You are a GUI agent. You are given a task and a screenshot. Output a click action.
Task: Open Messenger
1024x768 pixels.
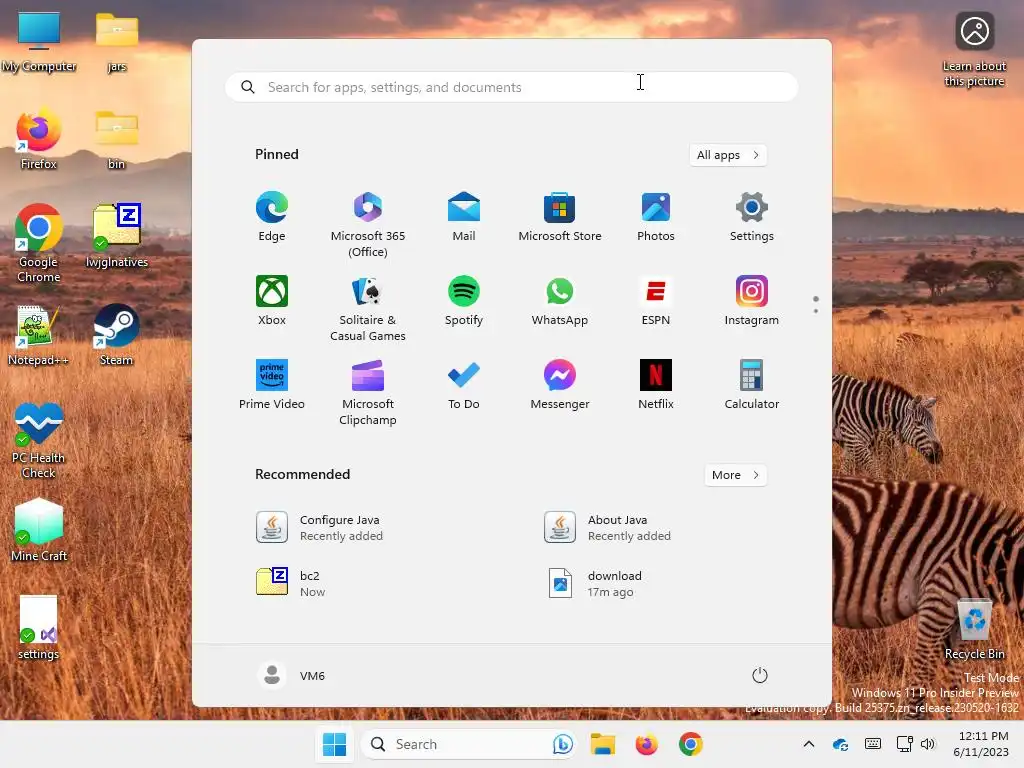tap(560, 385)
